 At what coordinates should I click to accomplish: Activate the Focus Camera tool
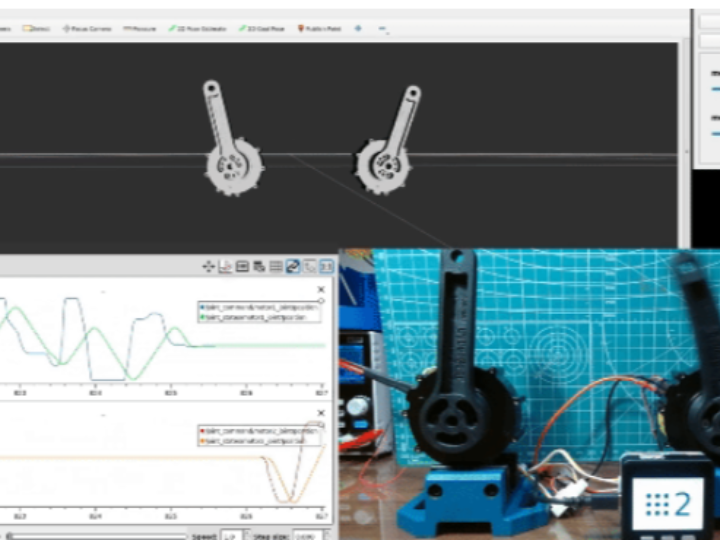pos(88,29)
